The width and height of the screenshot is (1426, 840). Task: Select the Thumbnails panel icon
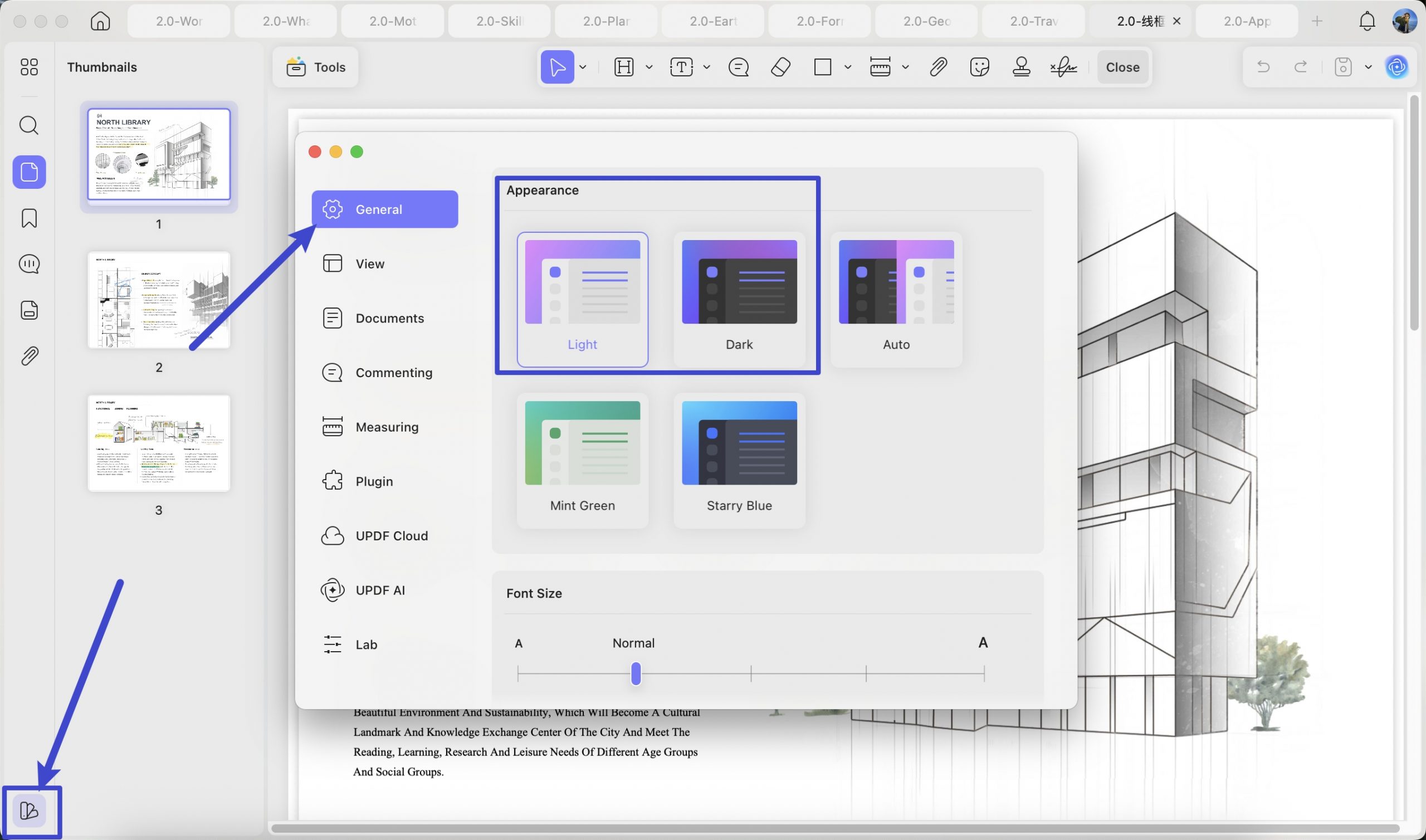point(29,172)
